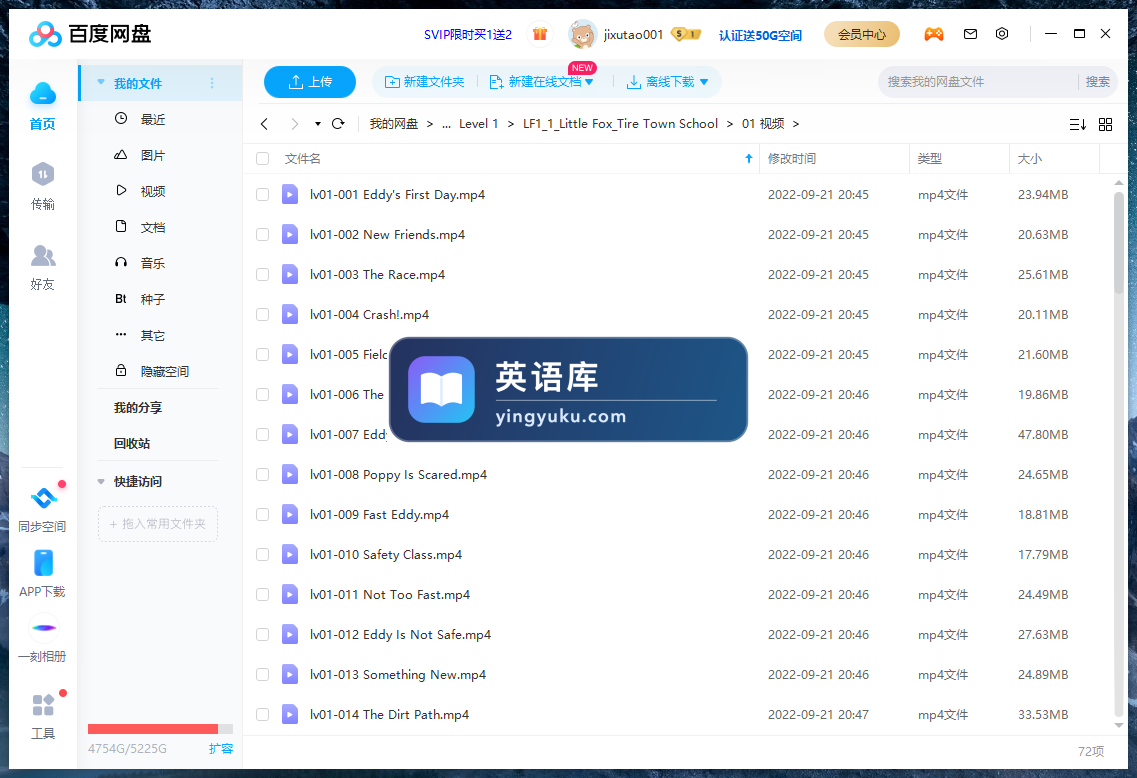Click the user avatar picture
Viewport: 1137px width, 778px height.
[x=582, y=34]
